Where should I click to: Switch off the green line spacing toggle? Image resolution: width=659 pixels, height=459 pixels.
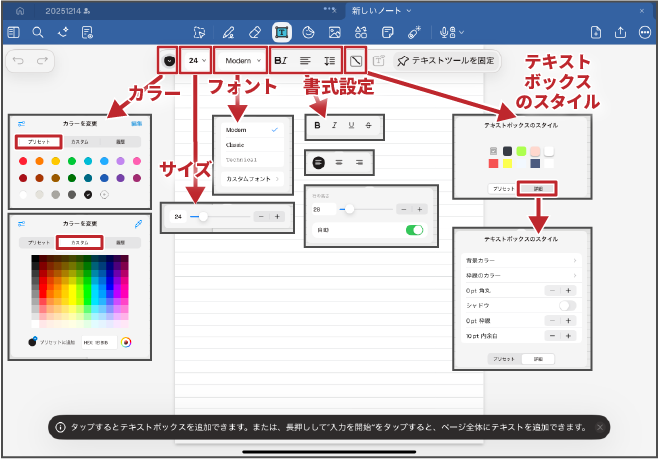(414, 230)
